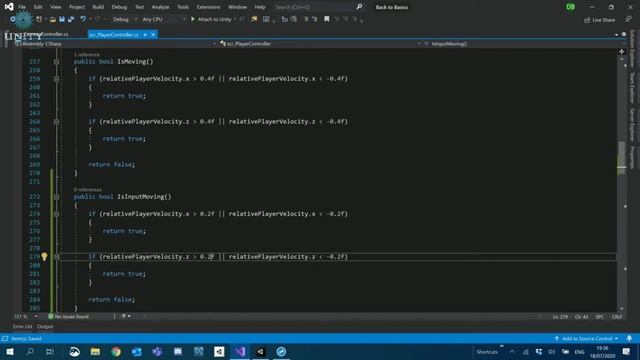This screenshot has width=640, height=360.
Task: Open the Any CPU platform dropdown
Action: click(x=163, y=19)
